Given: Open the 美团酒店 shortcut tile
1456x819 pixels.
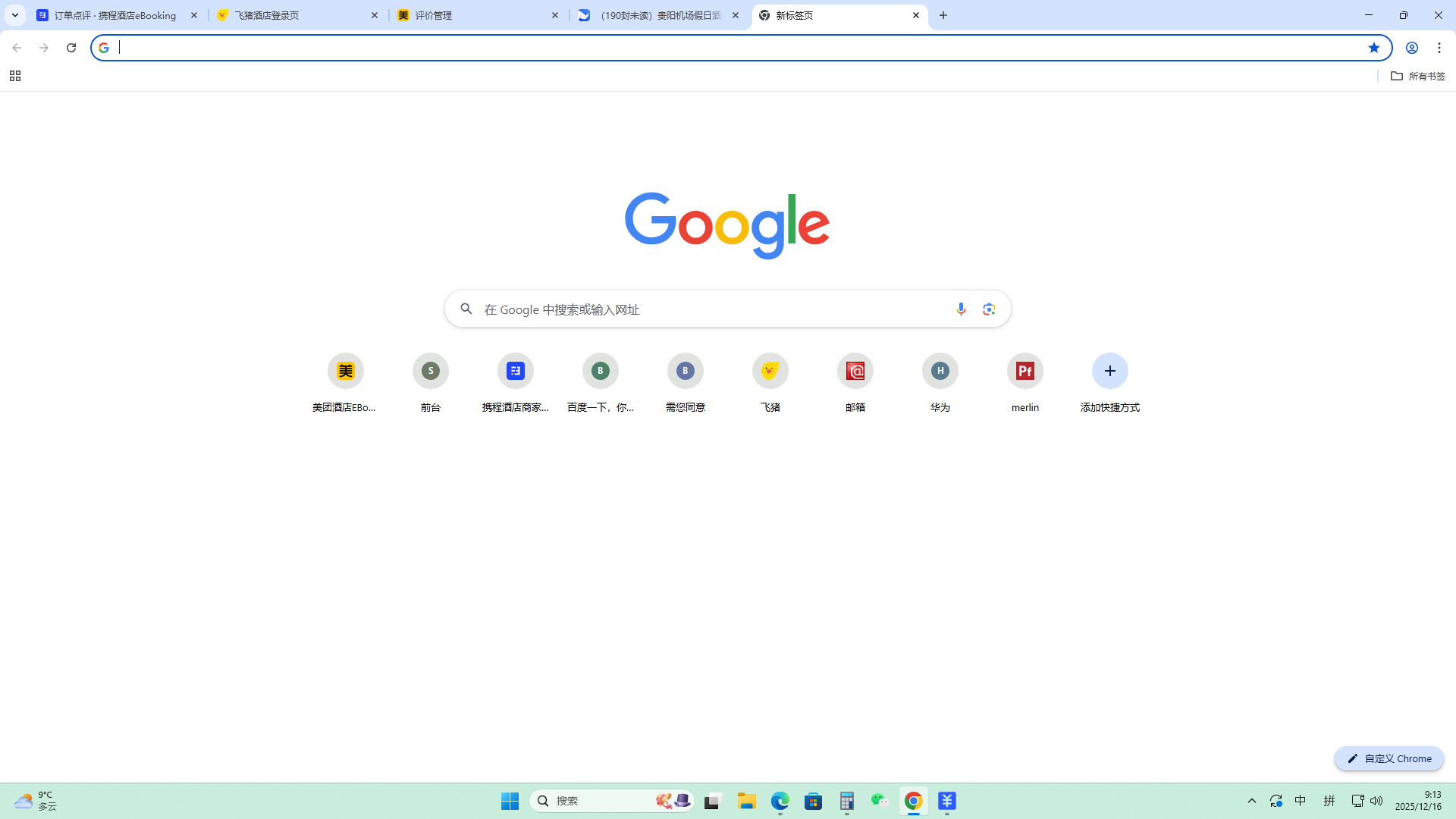Looking at the screenshot, I should 345,371.
